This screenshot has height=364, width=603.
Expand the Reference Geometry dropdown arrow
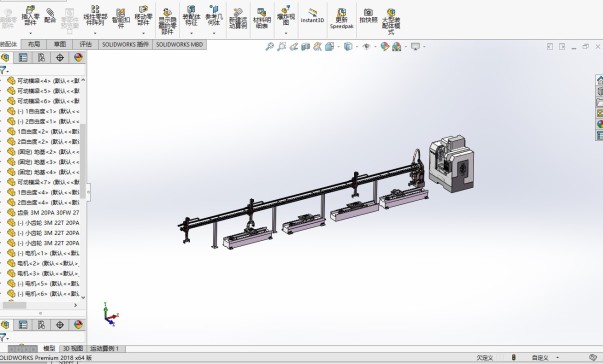(x=214, y=33)
